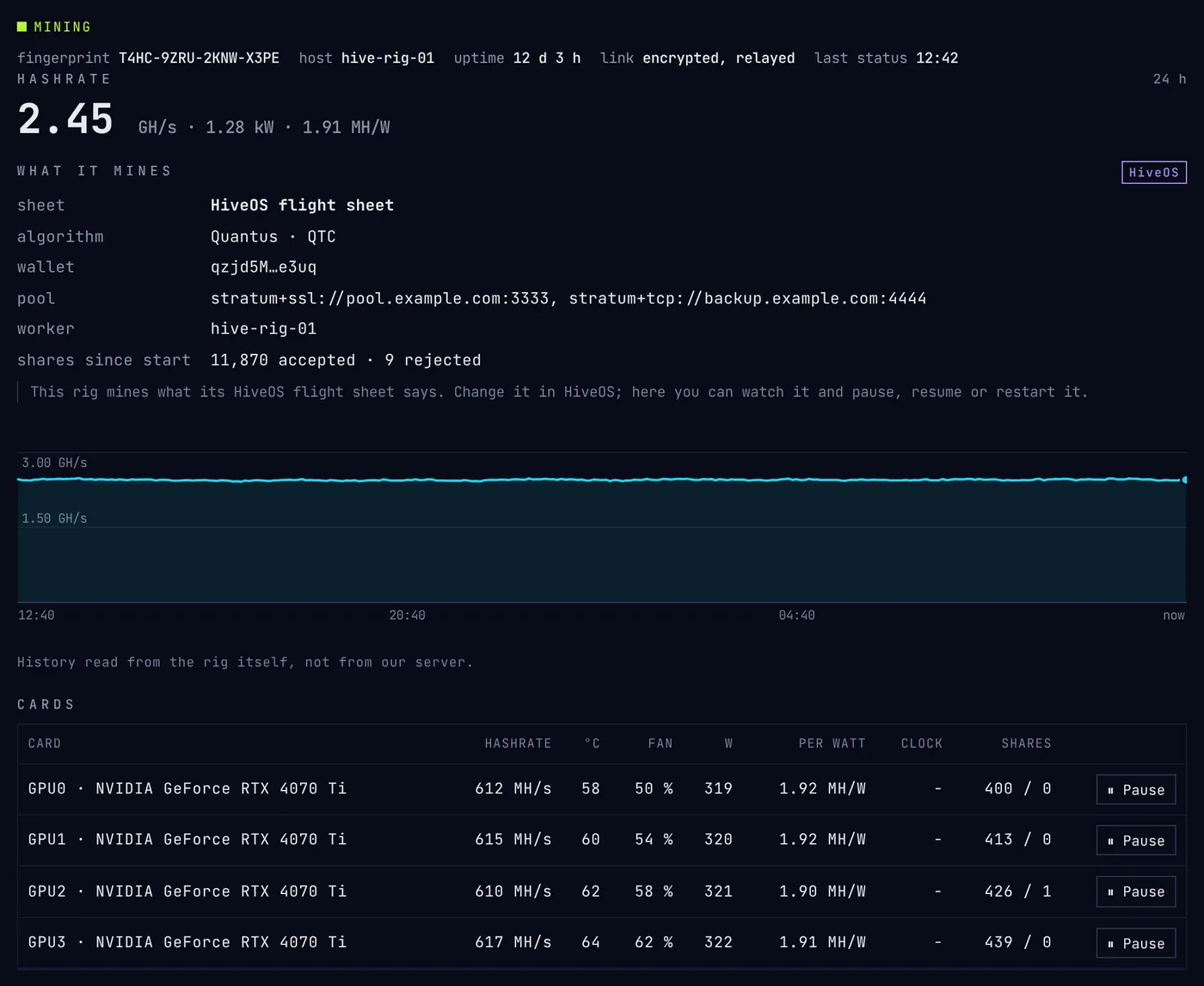Click the chart's current-value endpoint dot

1185,480
